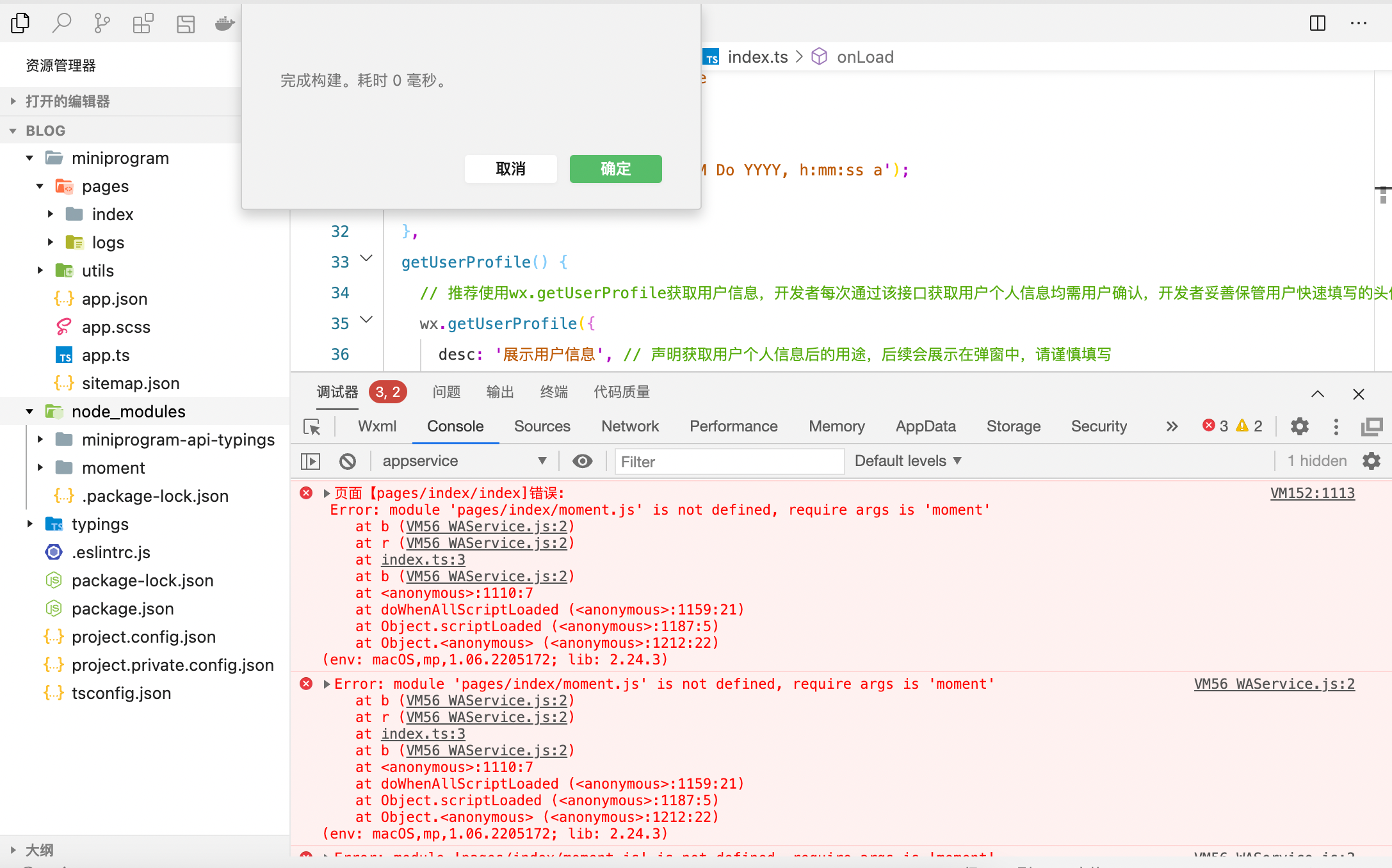The image size is (1392, 868).
Task: Click the 取消 cancel button
Action: point(510,169)
